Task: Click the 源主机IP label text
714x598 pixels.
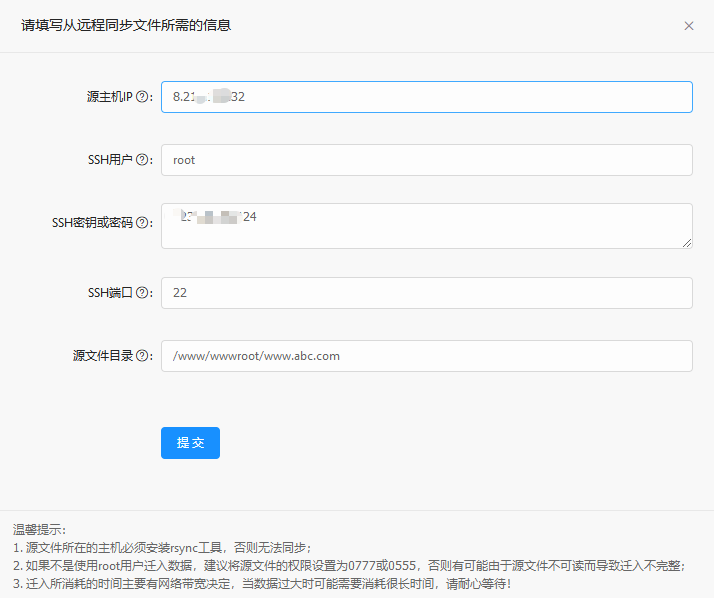Action: pyautogui.click(x=109, y=97)
